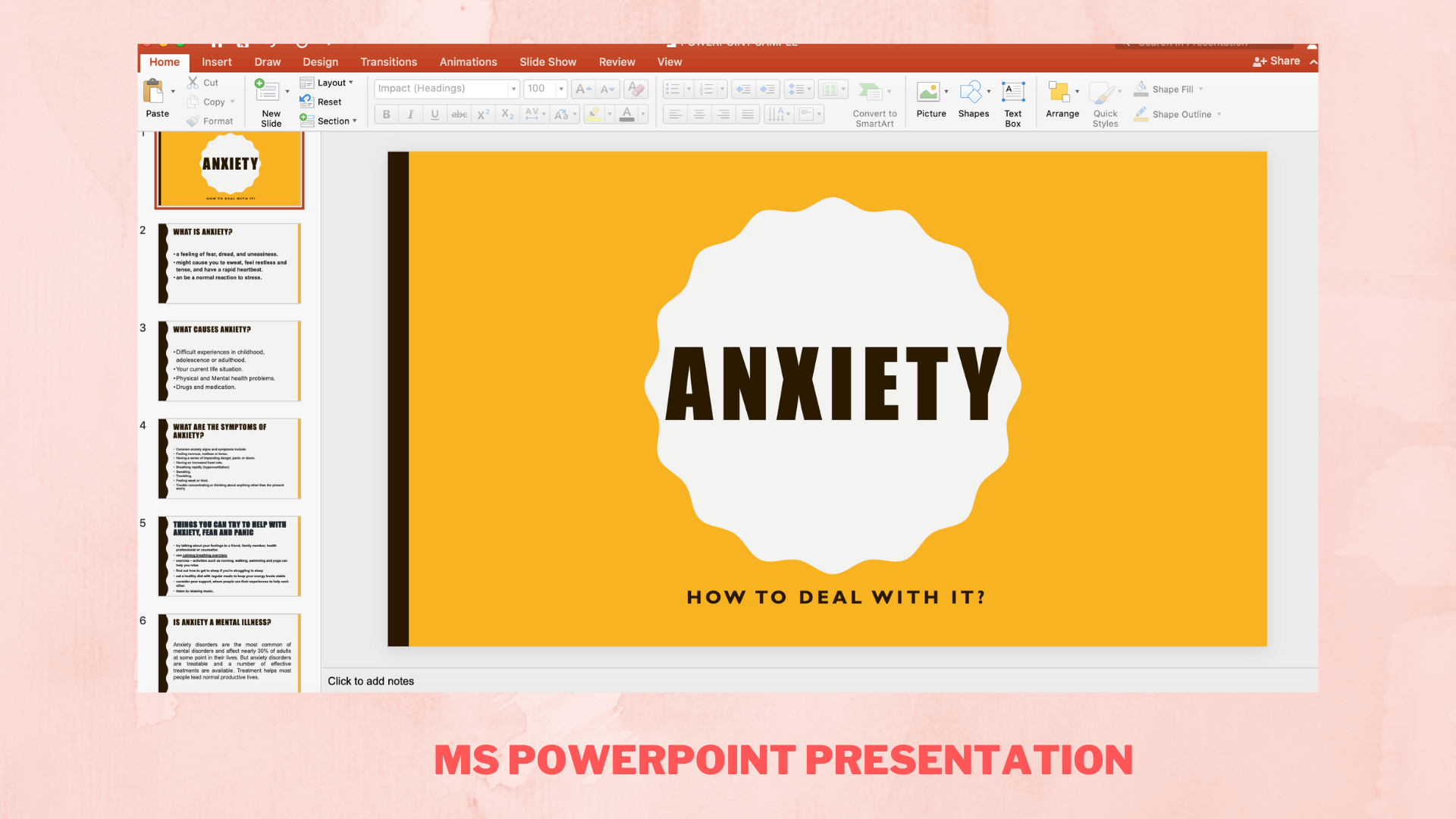Click the Reset slide button
This screenshot has height=819, width=1456.
pos(328,102)
